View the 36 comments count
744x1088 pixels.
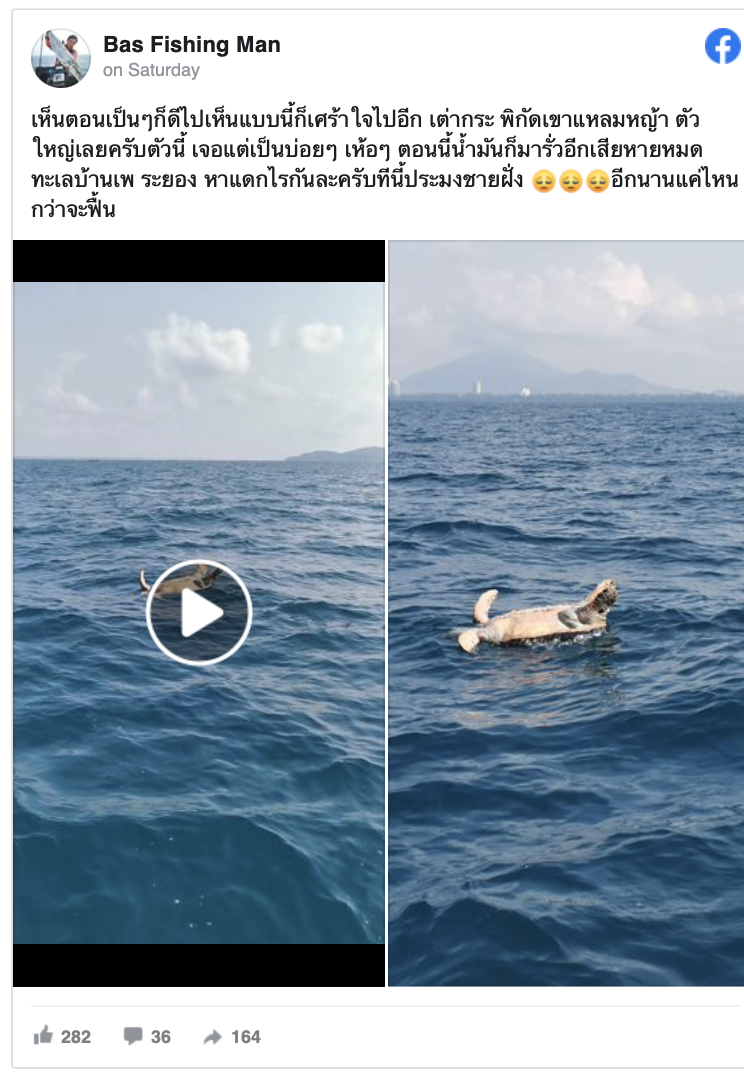(160, 1037)
